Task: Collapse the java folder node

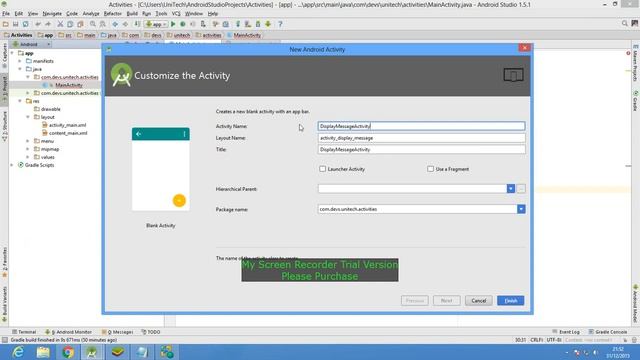Action: 20,69
